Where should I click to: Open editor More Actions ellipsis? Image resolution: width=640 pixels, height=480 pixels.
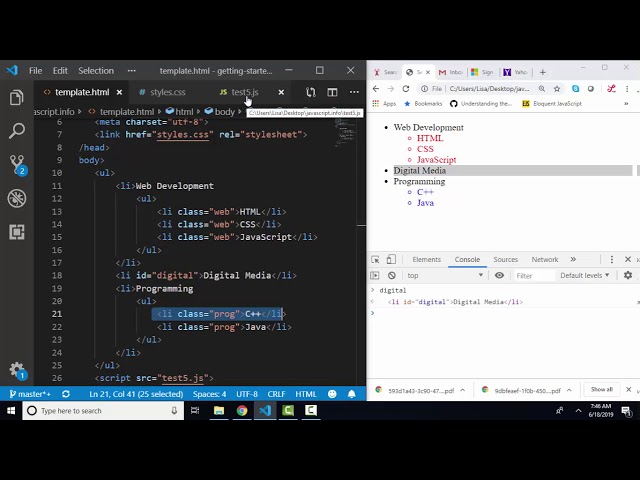point(354,92)
